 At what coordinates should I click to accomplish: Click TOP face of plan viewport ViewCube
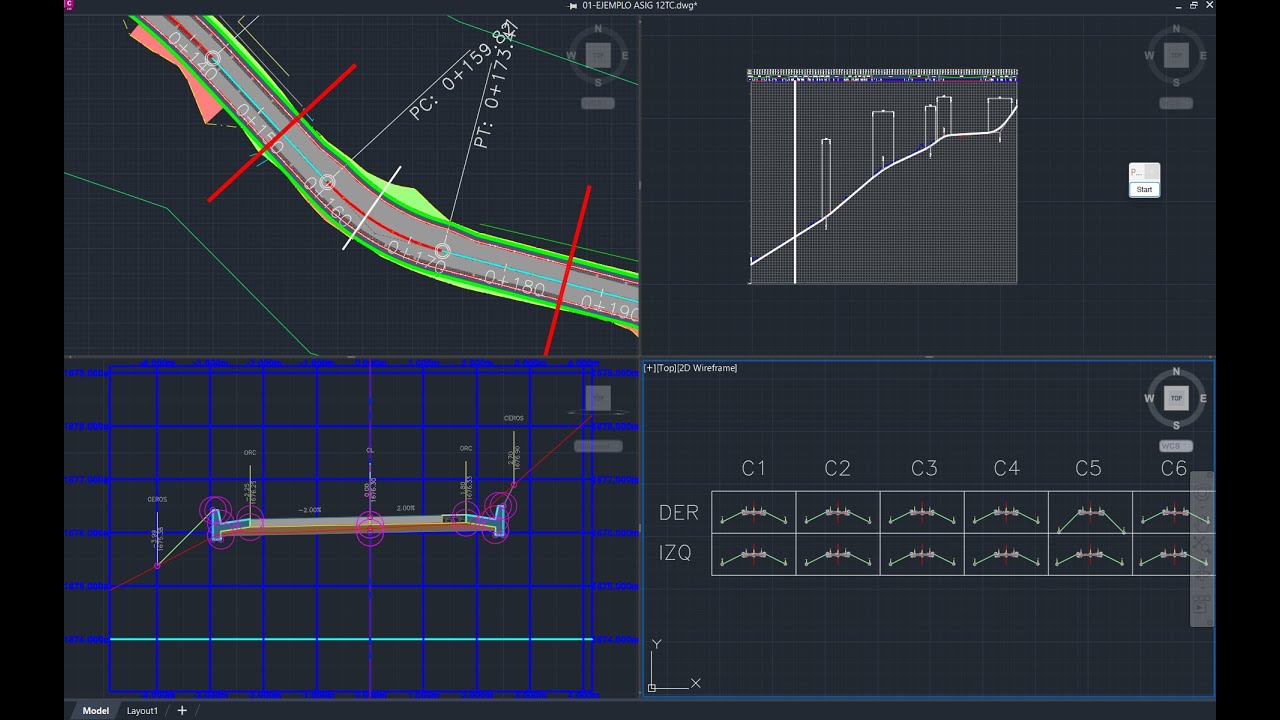click(598, 55)
